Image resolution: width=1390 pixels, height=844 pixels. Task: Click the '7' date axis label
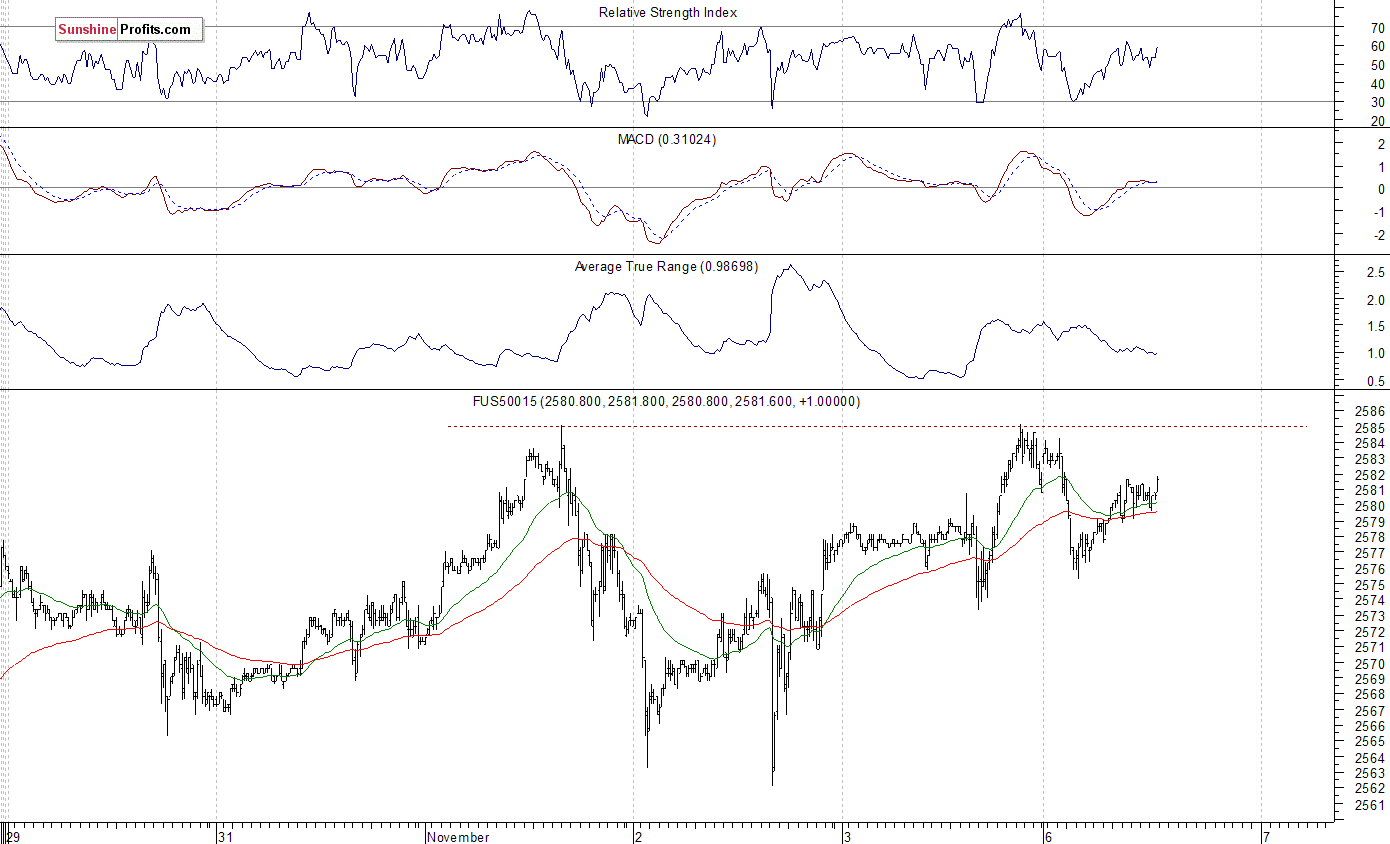tap(1266, 836)
